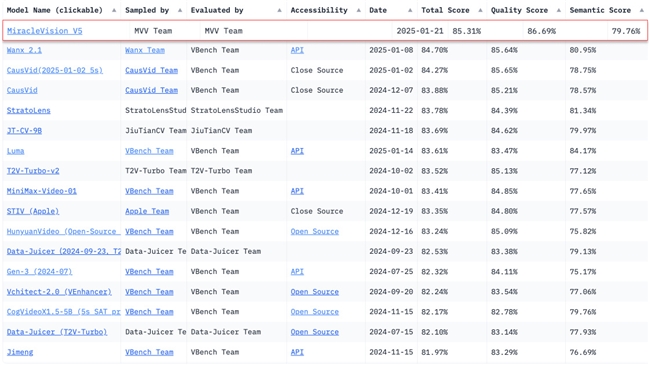Open the Luma model link
The image size is (650, 365).
(x=15, y=151)
